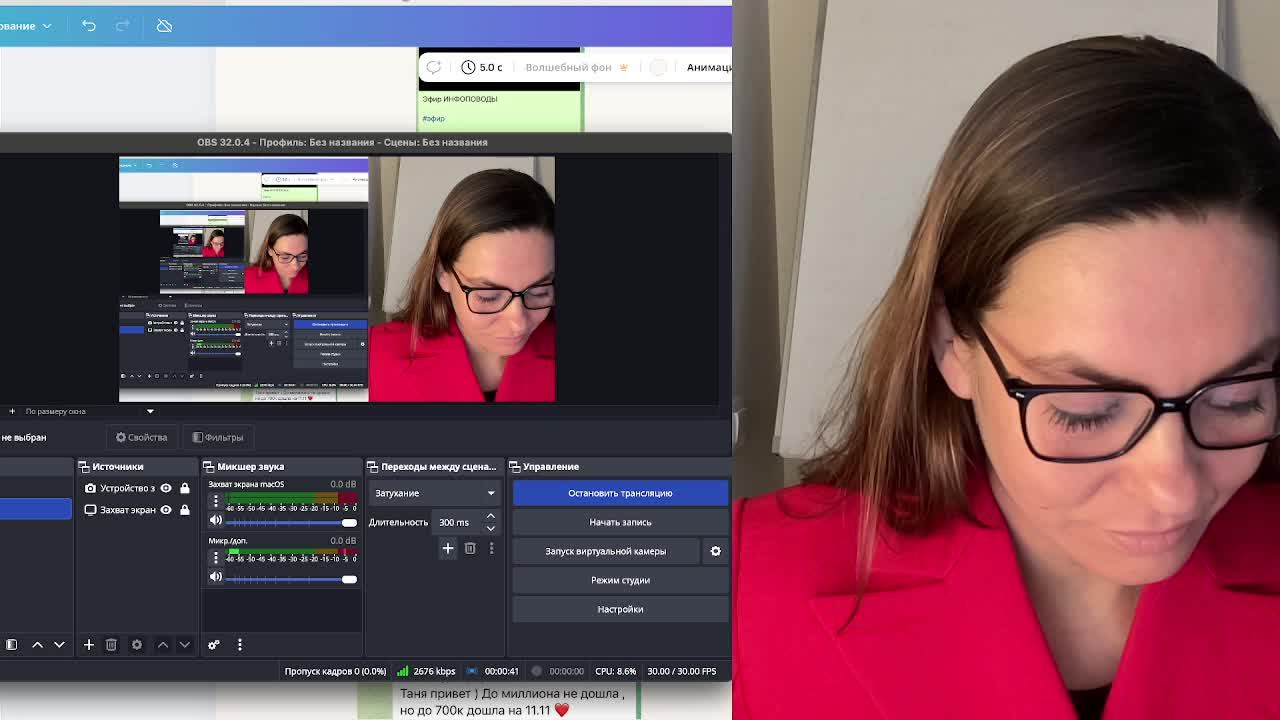Open the Затухание transition dropdown
Screen dimensions: 1280x720
[435, 493]
